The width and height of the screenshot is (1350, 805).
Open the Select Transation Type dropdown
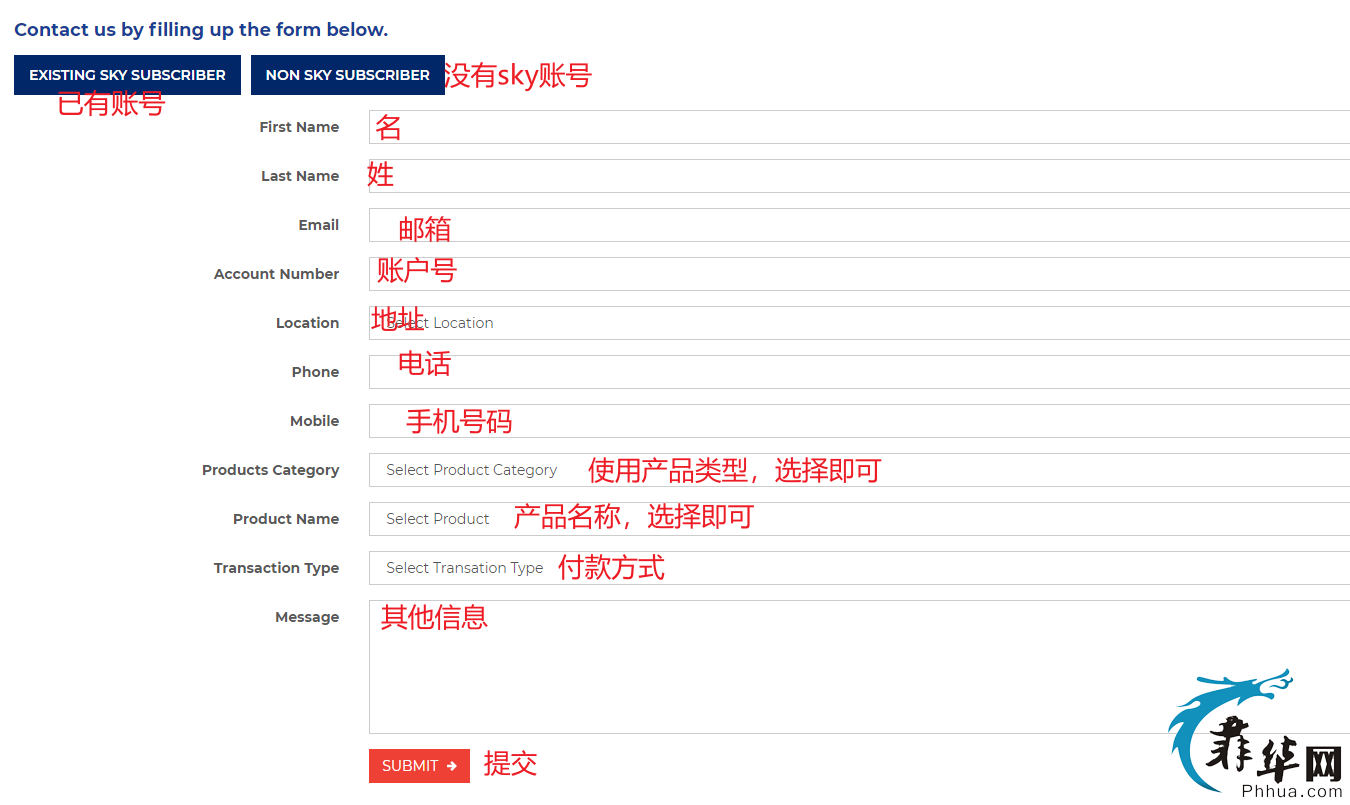859,568
